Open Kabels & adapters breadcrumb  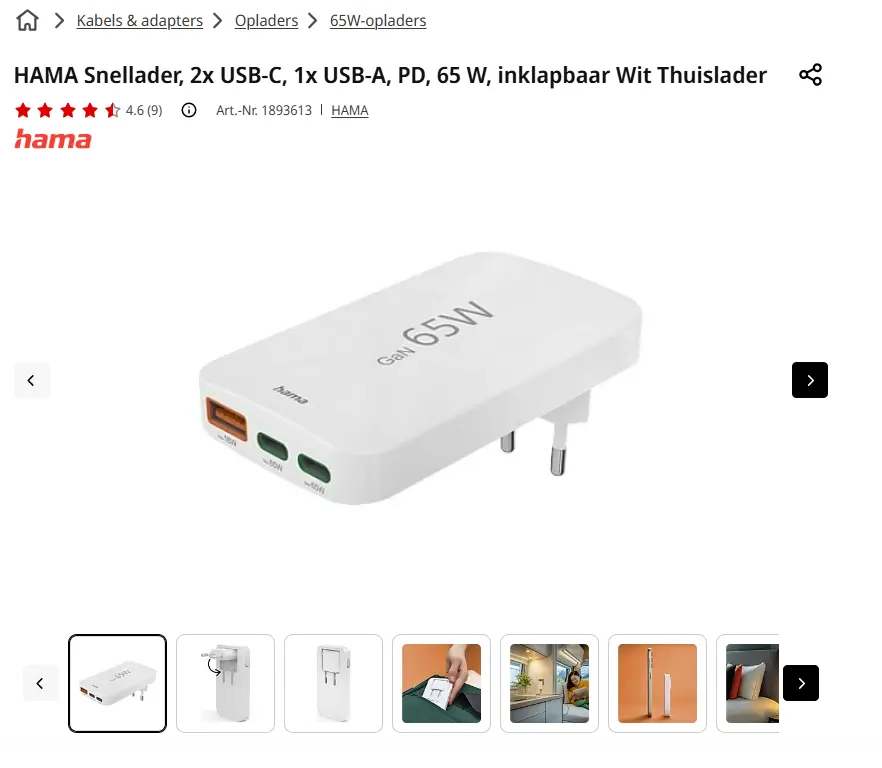click(x=140, y=21)
